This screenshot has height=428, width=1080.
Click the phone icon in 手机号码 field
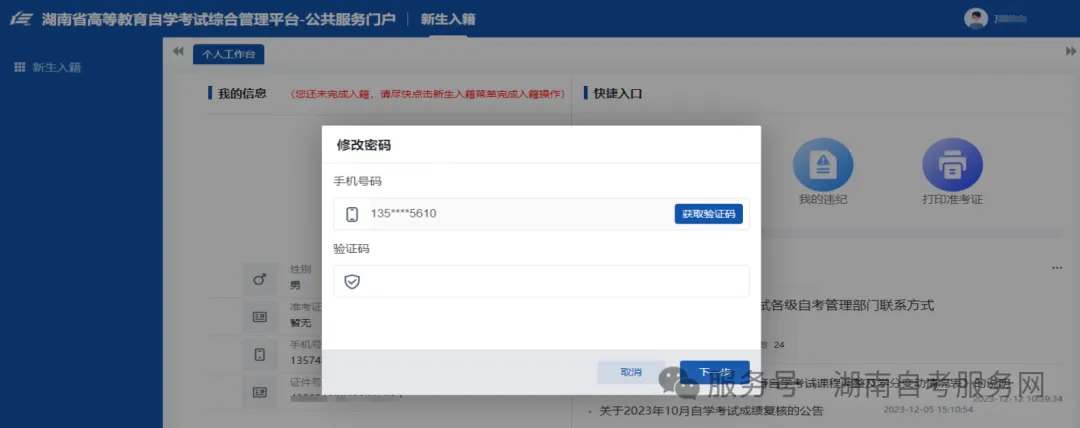352,214
